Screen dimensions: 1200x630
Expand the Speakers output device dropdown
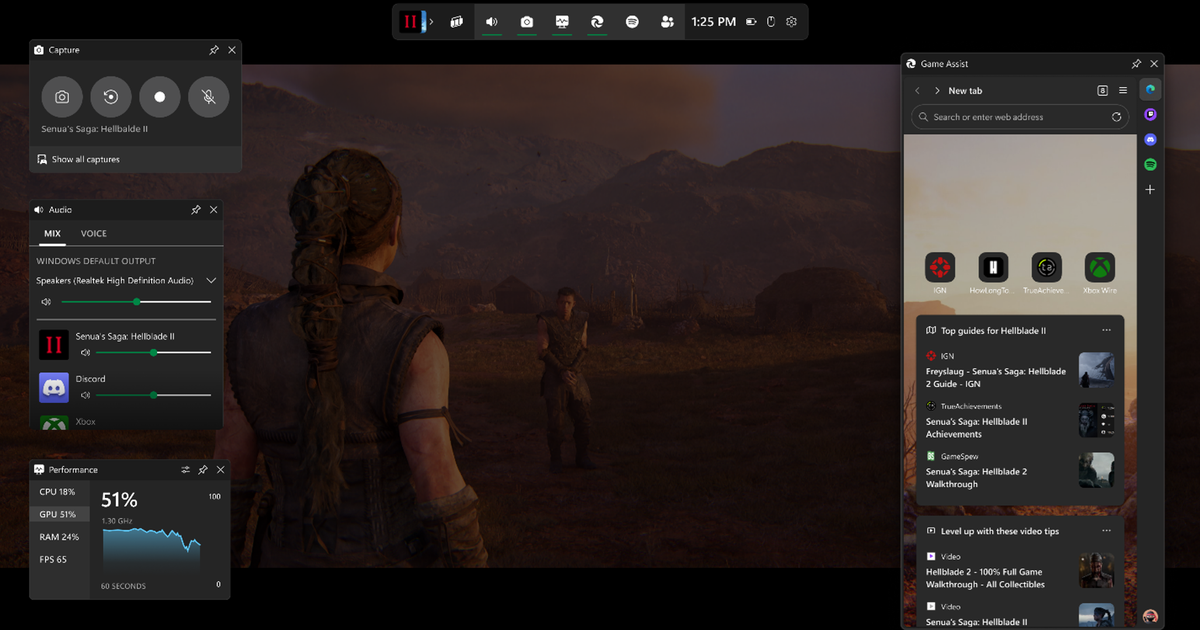(211, 281)
